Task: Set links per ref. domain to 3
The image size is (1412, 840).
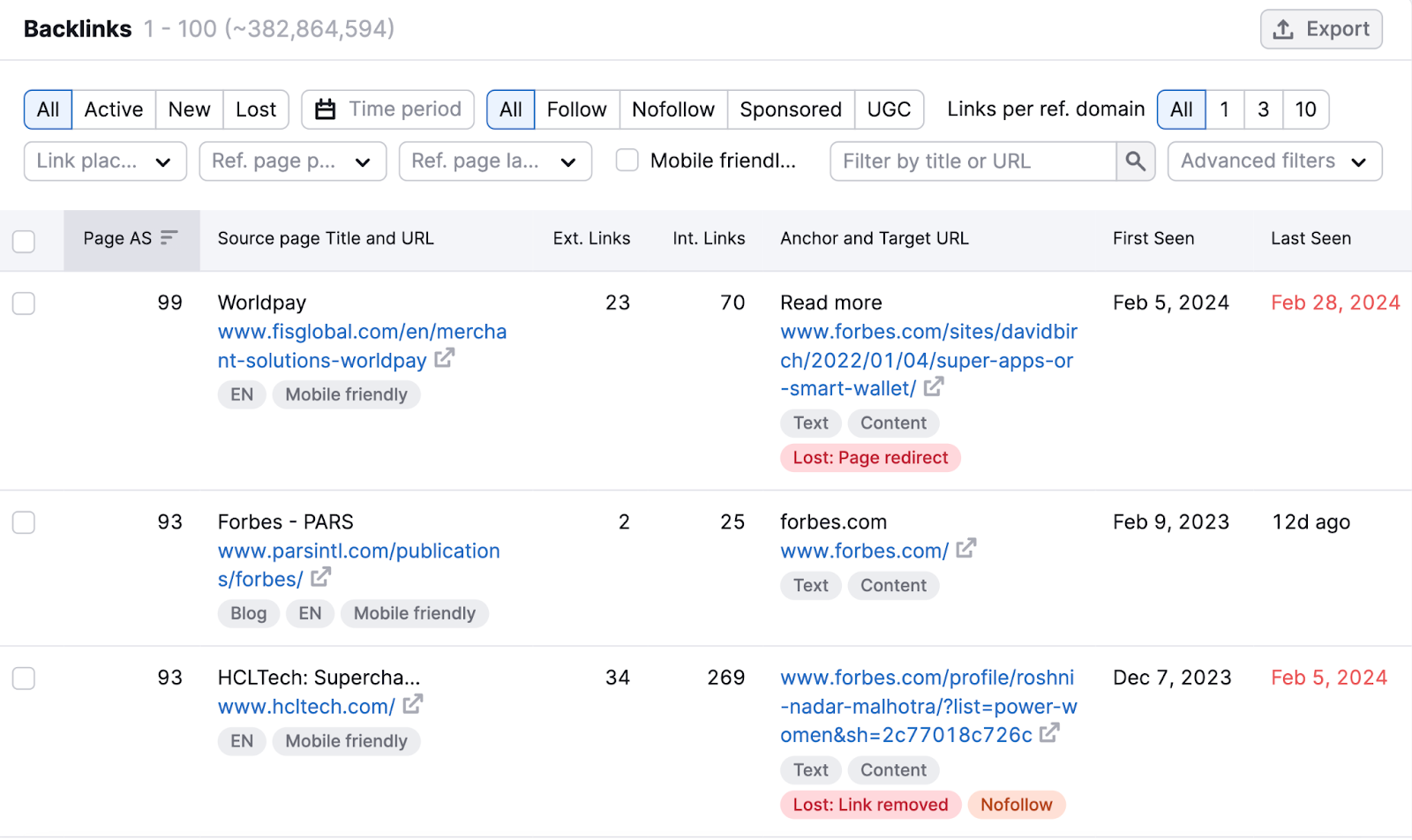Action: (x=1264, y=109)
